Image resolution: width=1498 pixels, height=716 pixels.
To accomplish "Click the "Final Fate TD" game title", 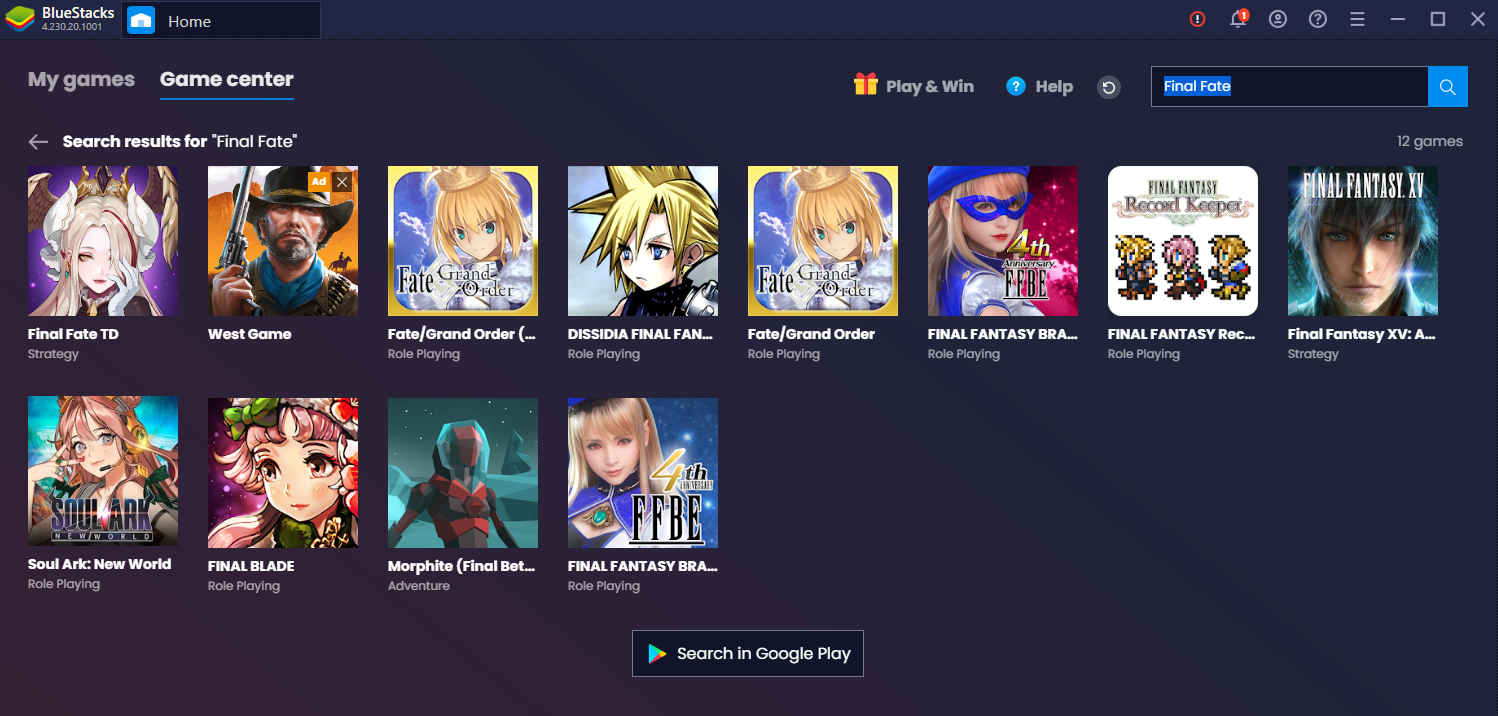I will pos(73,334).
